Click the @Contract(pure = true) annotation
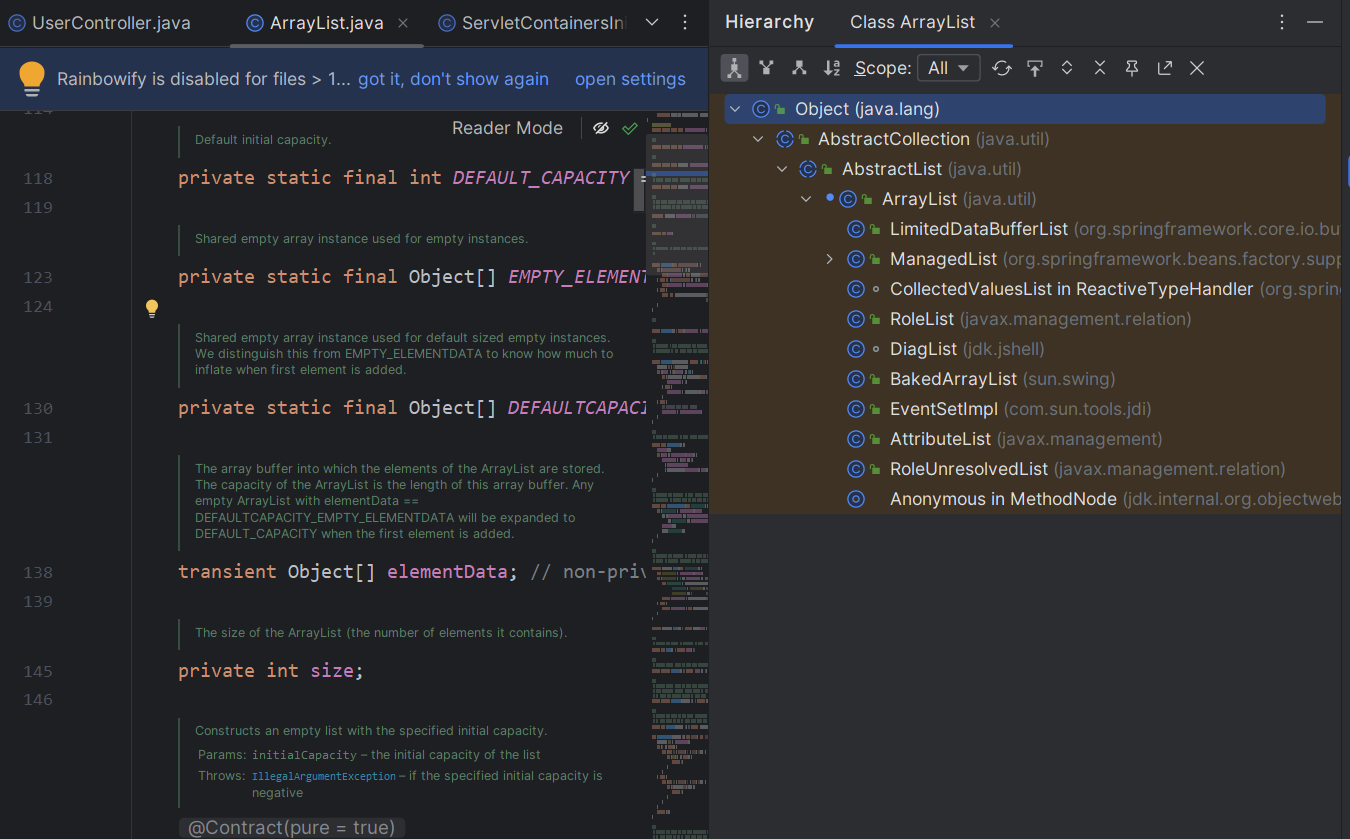The width and height of the screenshot is (1350, 839). [292, 828]
